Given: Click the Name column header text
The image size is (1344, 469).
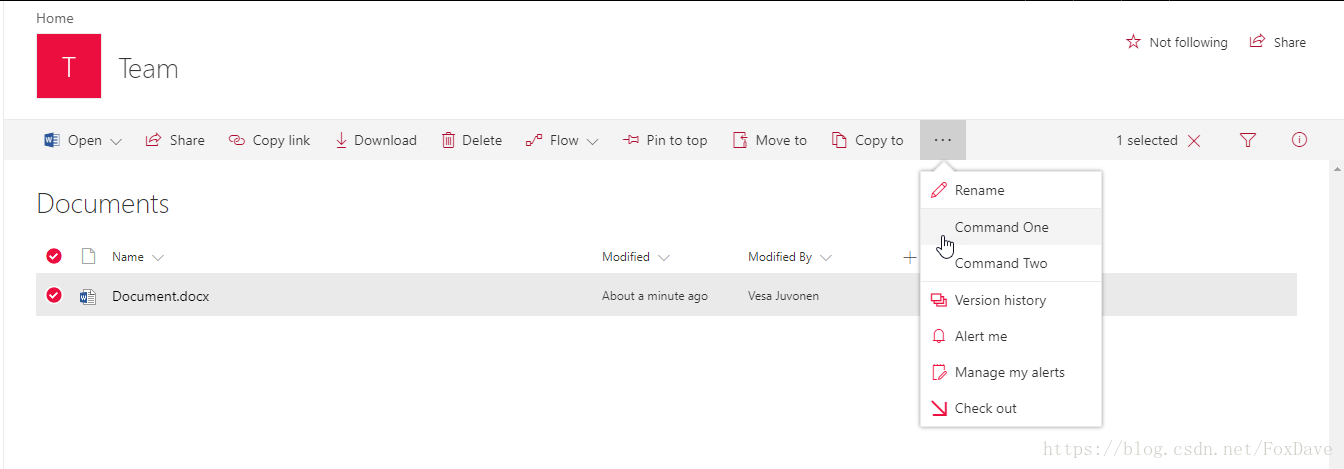Looking at the screenshot, I should tap(128, 257).
